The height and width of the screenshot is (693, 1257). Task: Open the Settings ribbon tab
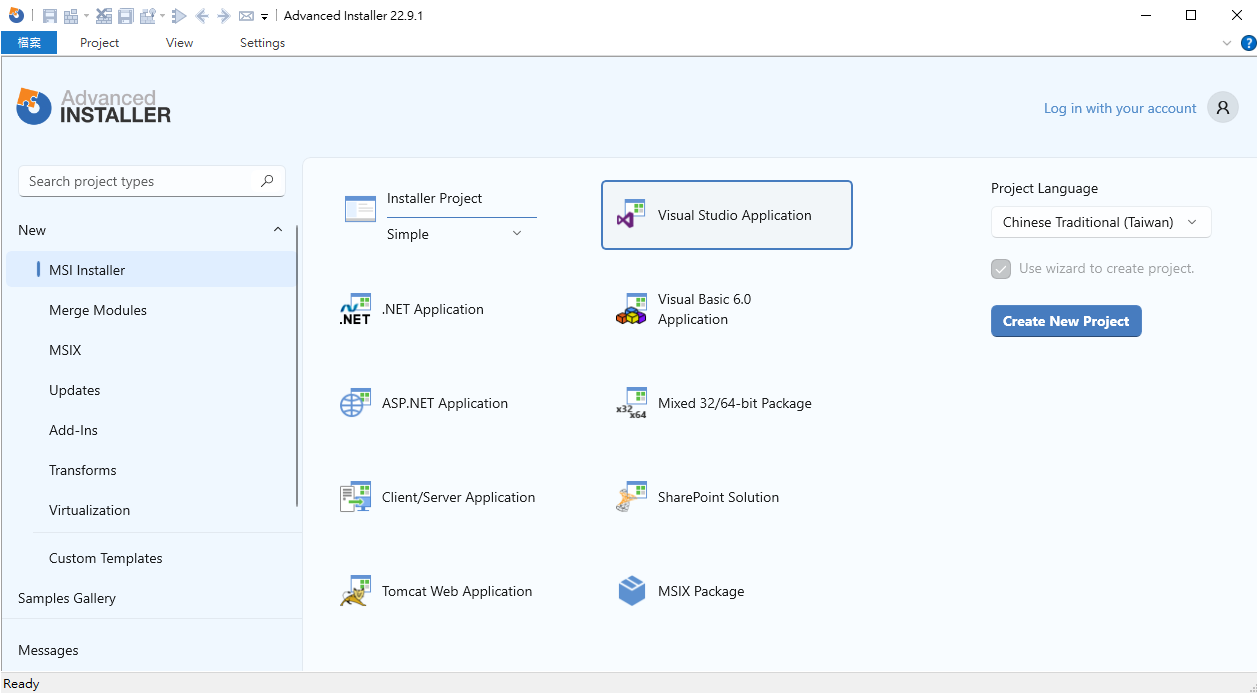point(262,43)
